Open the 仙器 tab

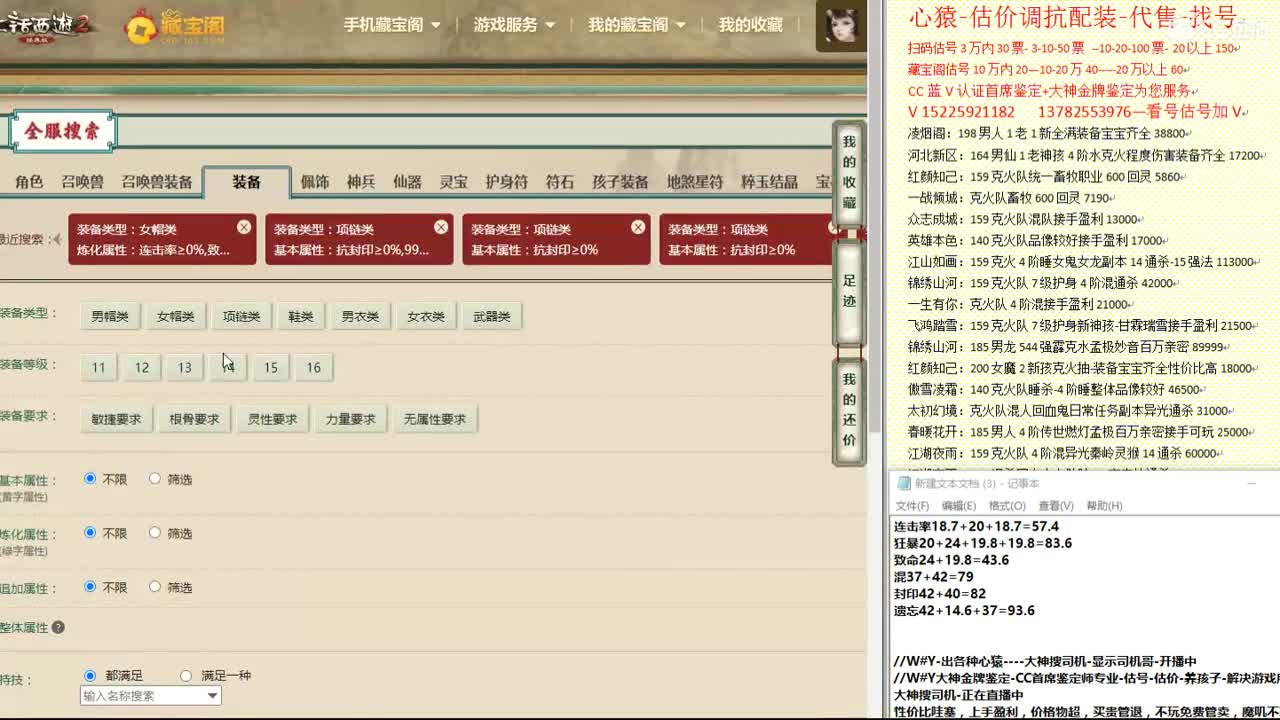point(407,182)
